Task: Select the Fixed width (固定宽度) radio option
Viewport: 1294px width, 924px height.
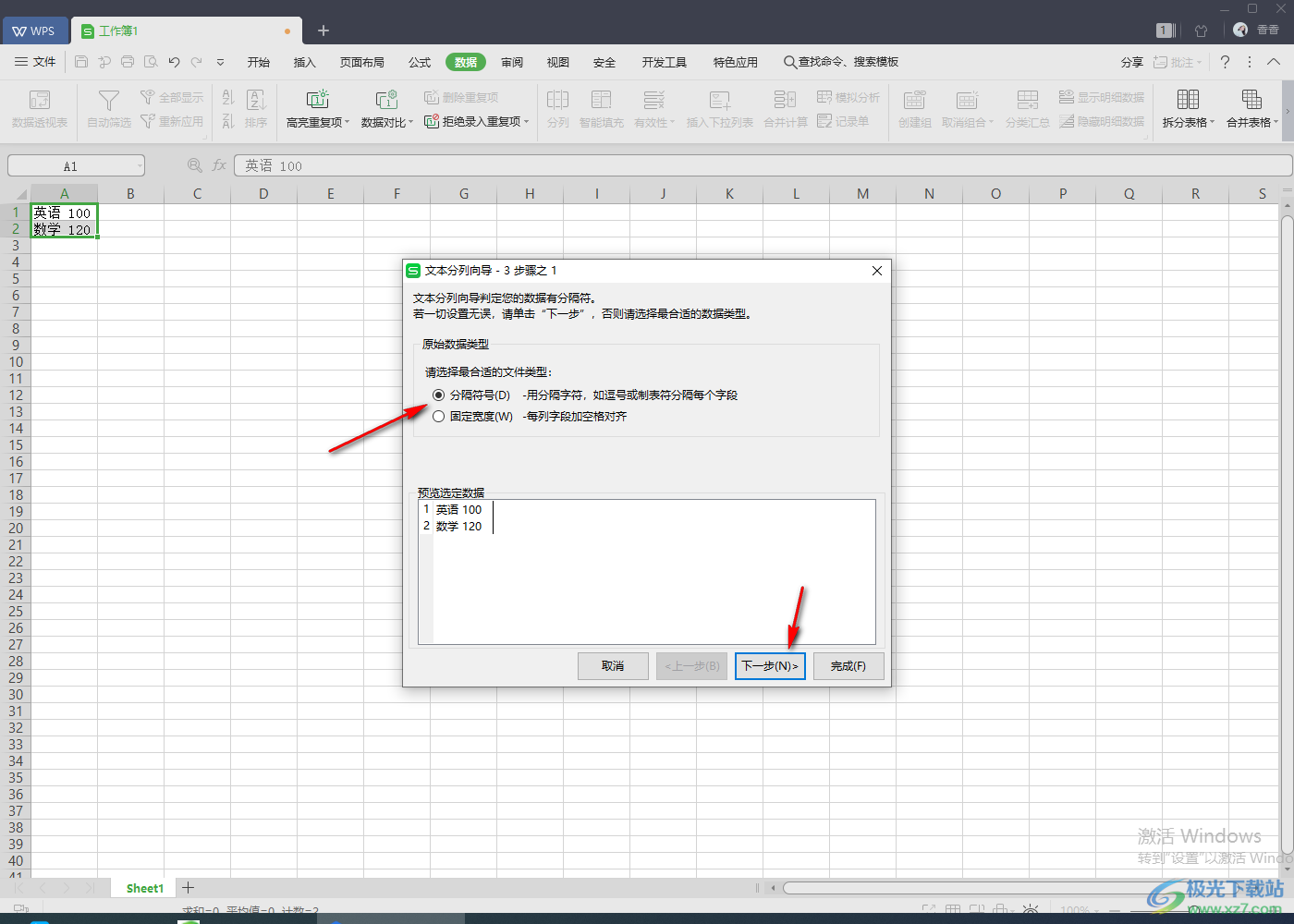Action: [439, 416]
